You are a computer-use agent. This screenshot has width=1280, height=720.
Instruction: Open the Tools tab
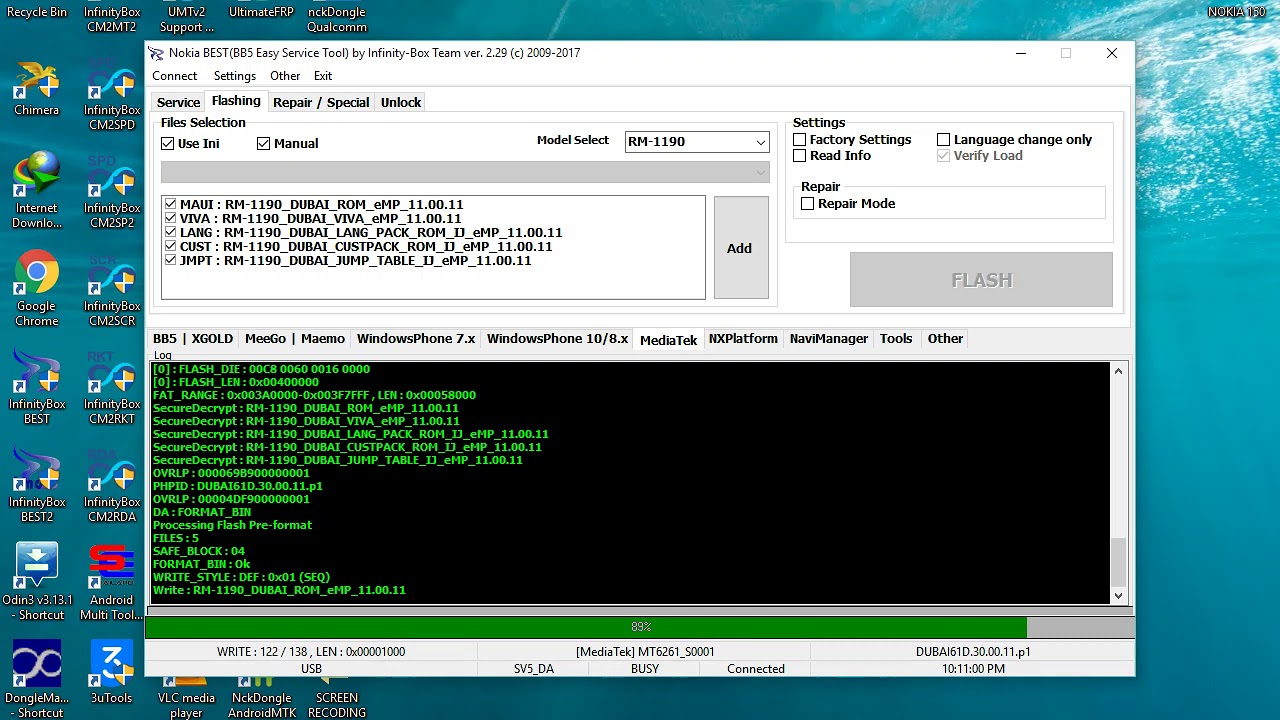[x=896, y=339]
